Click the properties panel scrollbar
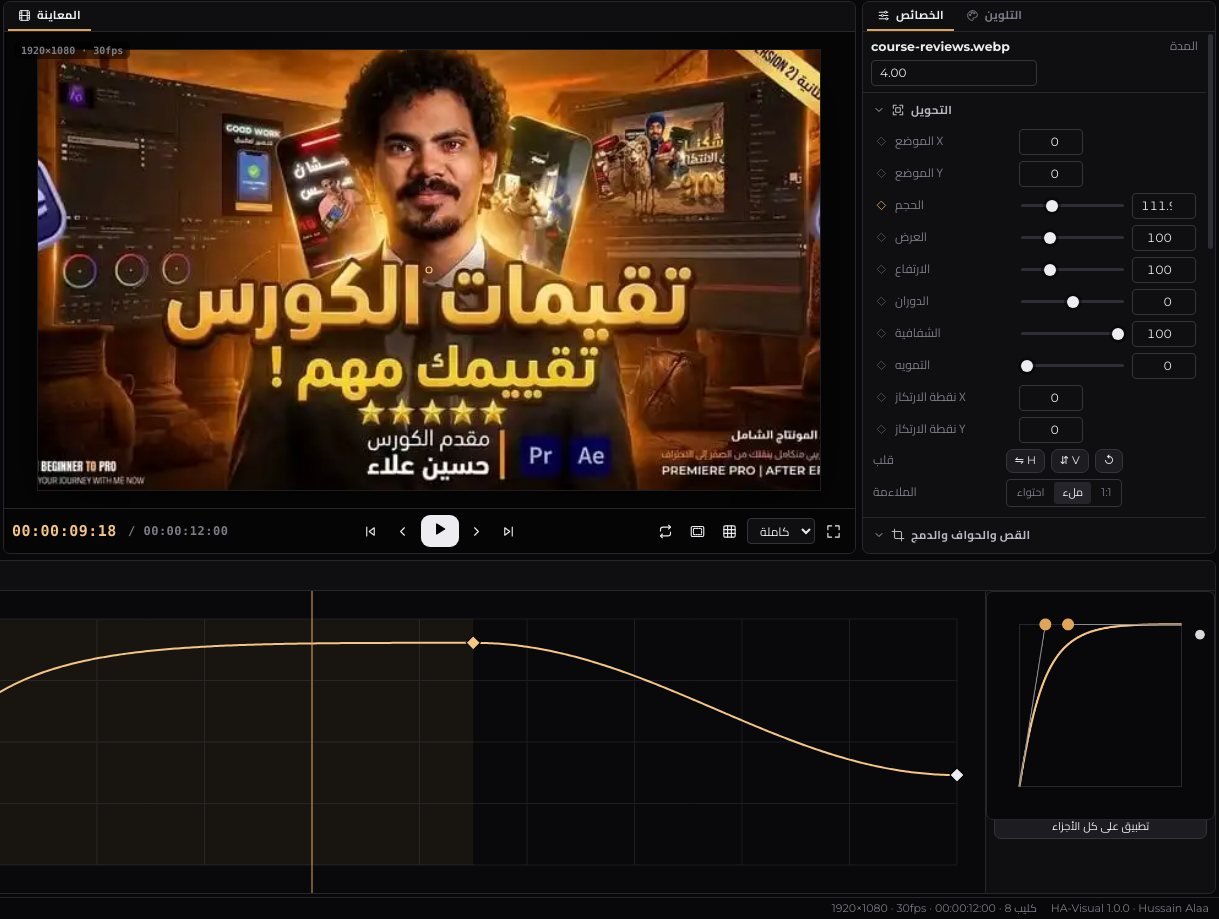The height and width of the screenshot is (919, 1219). coord(1212,140)
